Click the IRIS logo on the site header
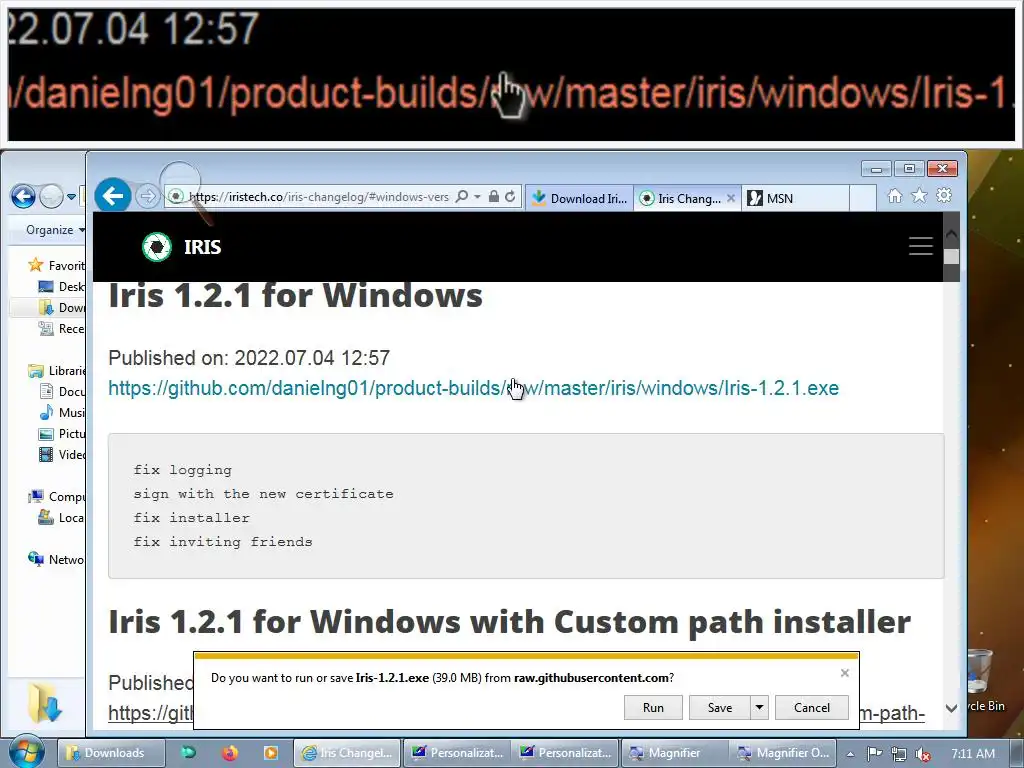Screen dimensions: 1024x768 click(x=182, y=247)
